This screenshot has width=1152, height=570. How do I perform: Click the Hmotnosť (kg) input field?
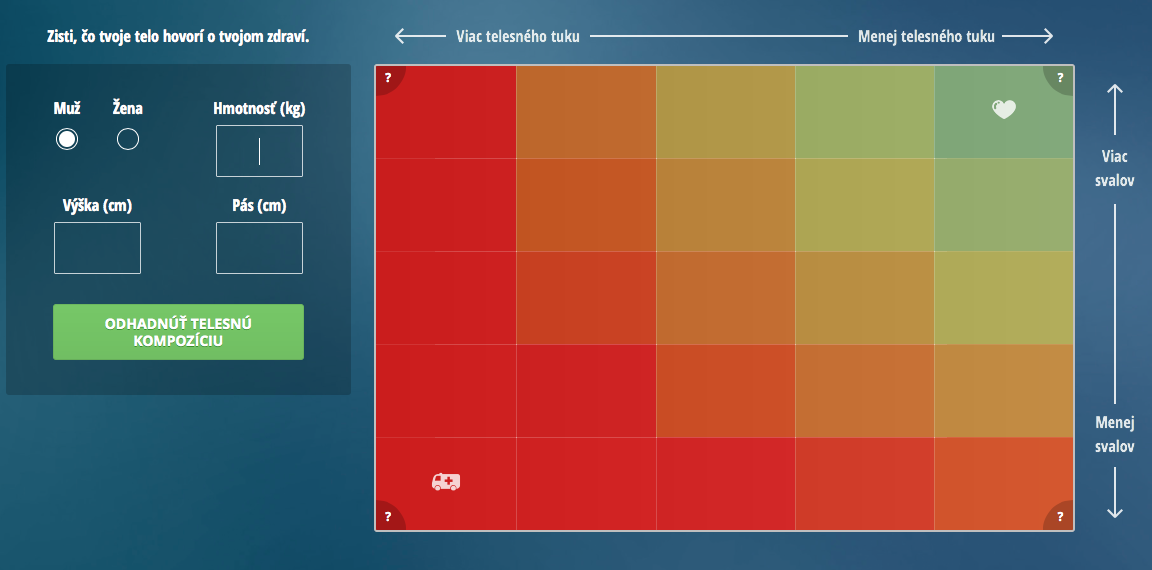pyautogui.click(x=259, y=151)
